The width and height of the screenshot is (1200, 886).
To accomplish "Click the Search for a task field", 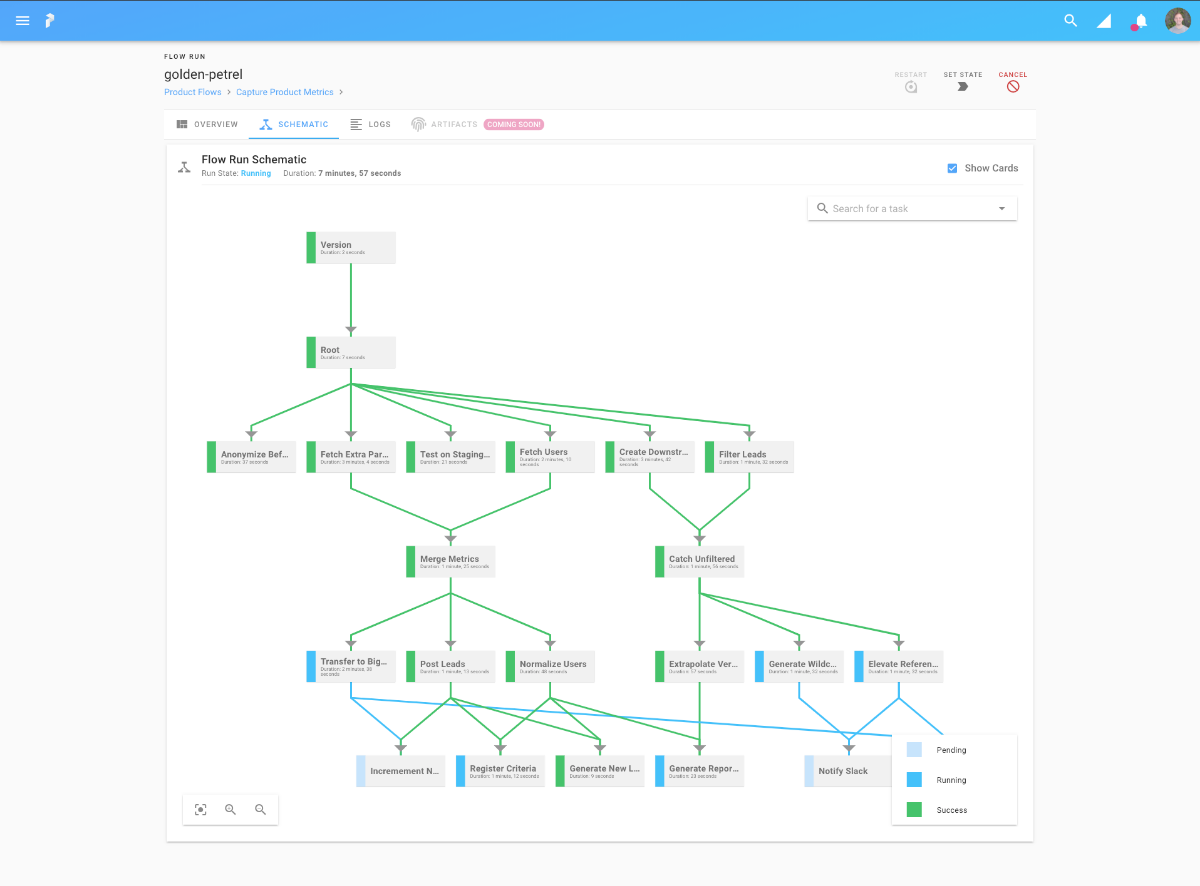I will (x=912, y=208).
